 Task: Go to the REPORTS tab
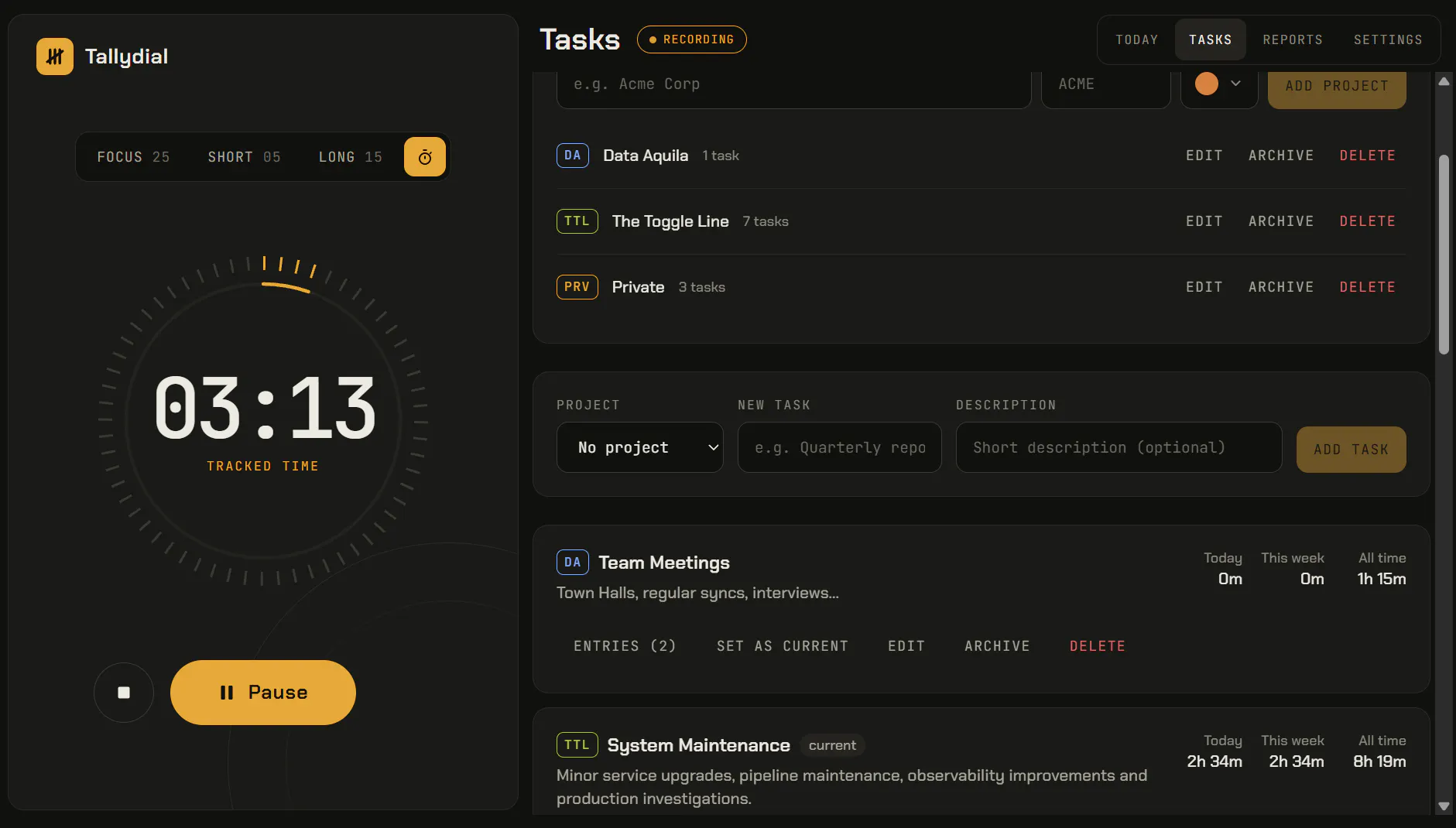tap(1293, 39)
